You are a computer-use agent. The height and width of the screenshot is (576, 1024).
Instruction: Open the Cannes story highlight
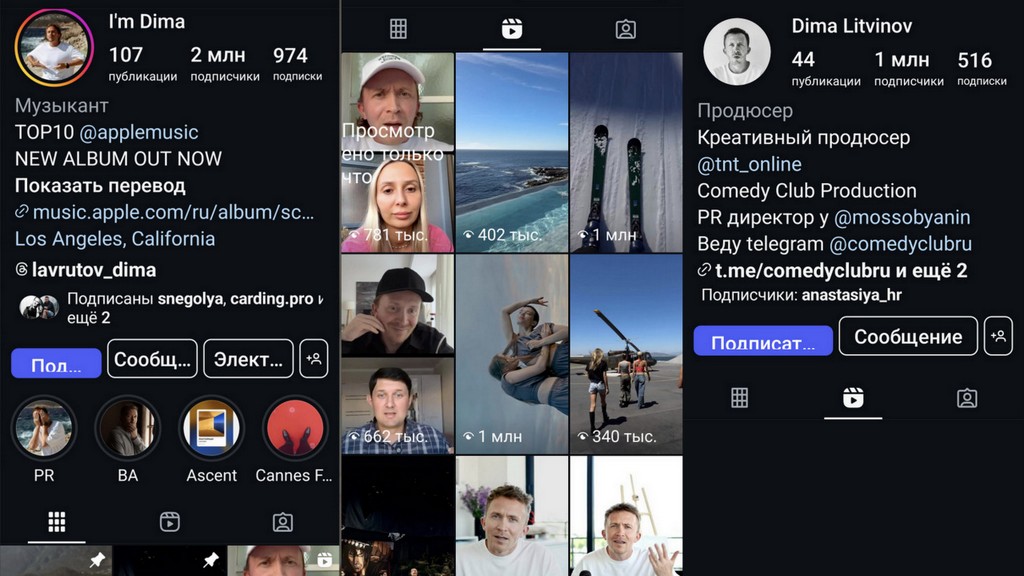point(295,428)
